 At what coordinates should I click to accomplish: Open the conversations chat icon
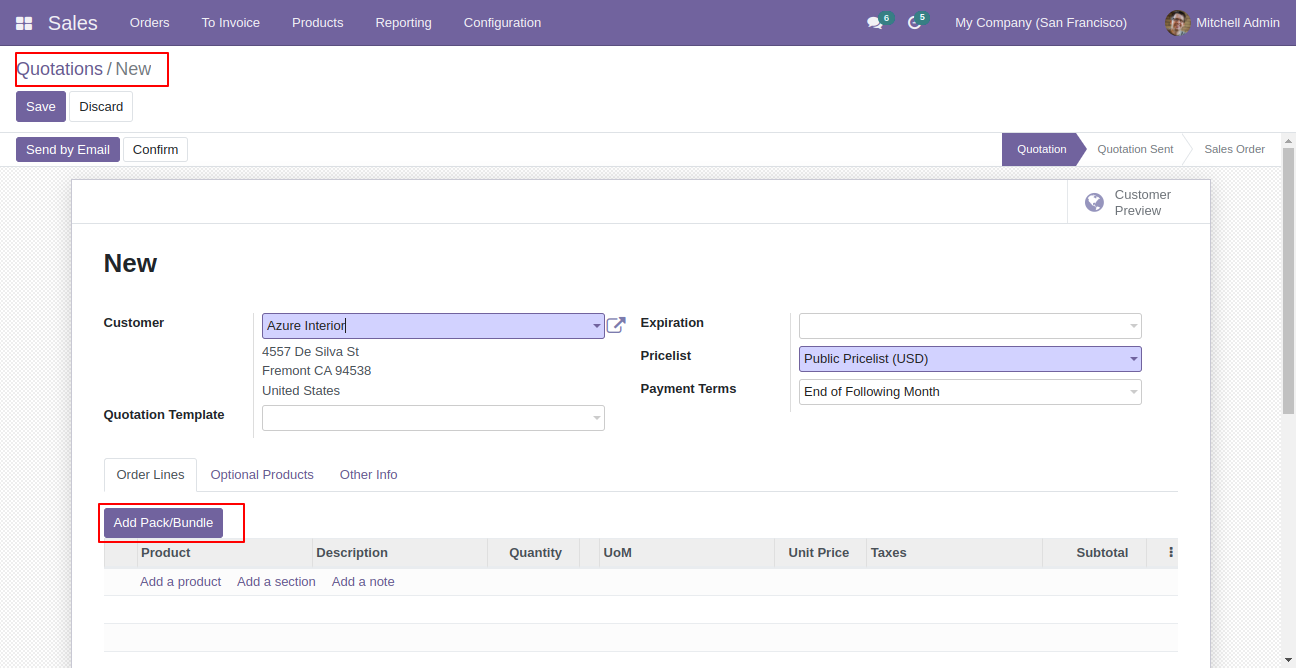point(874,23)
